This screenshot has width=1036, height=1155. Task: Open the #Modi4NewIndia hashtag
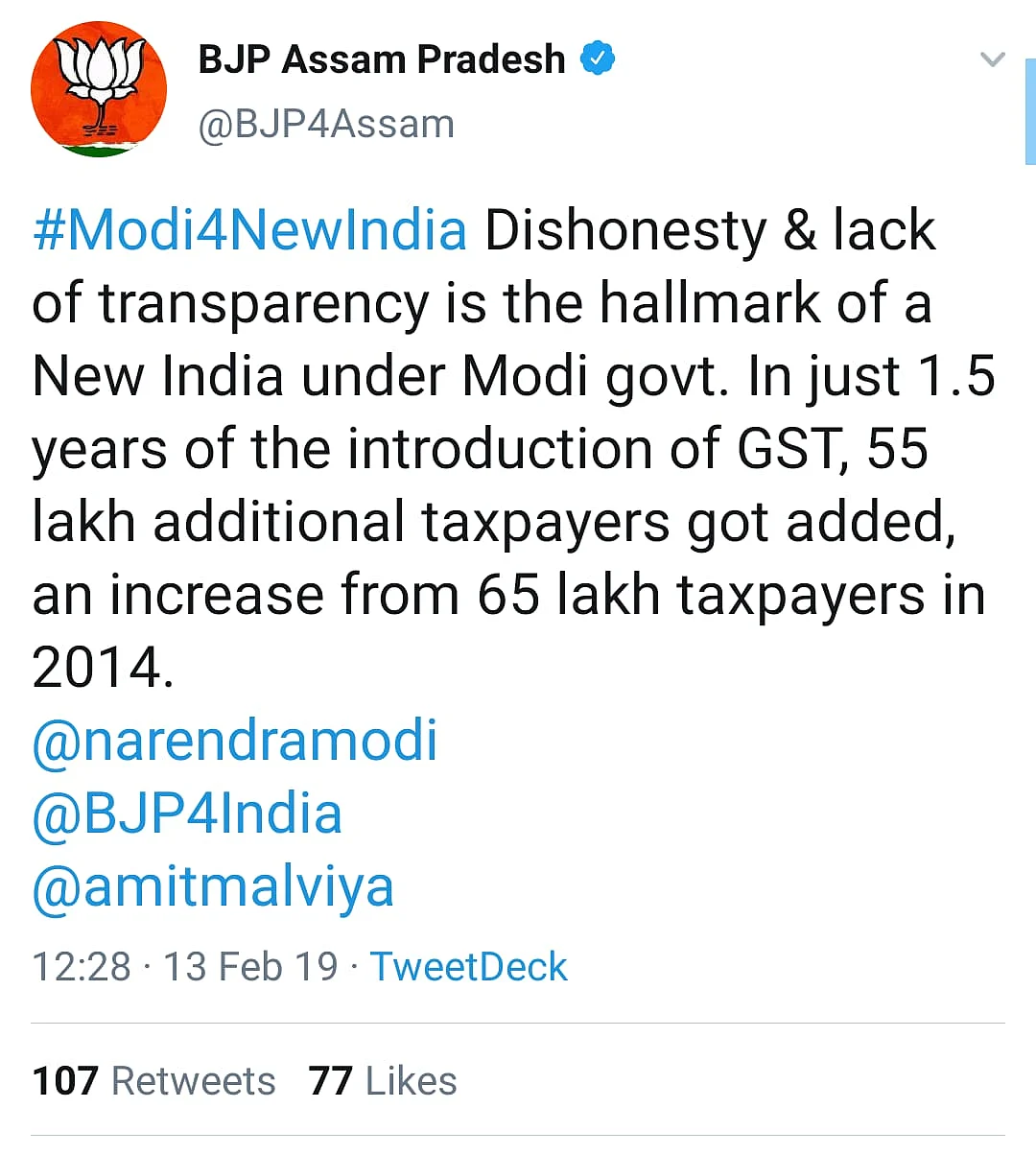pos(250,230)
